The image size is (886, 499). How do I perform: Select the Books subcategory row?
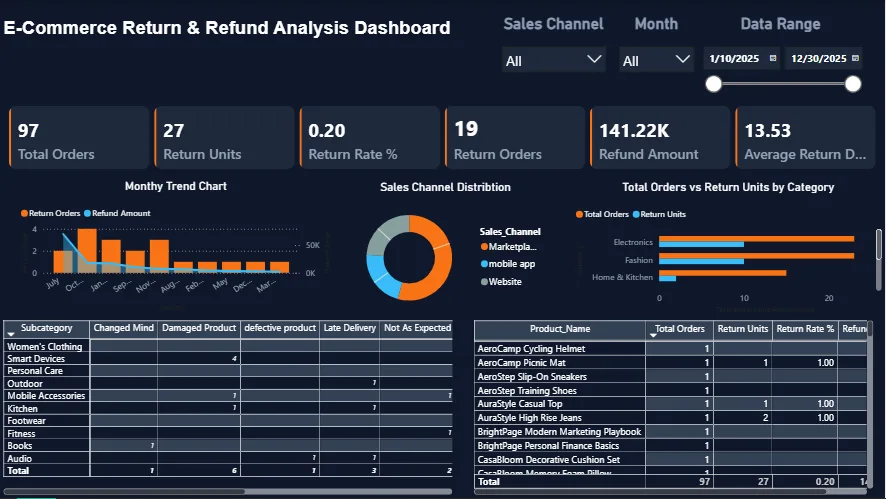click(228, 445)
